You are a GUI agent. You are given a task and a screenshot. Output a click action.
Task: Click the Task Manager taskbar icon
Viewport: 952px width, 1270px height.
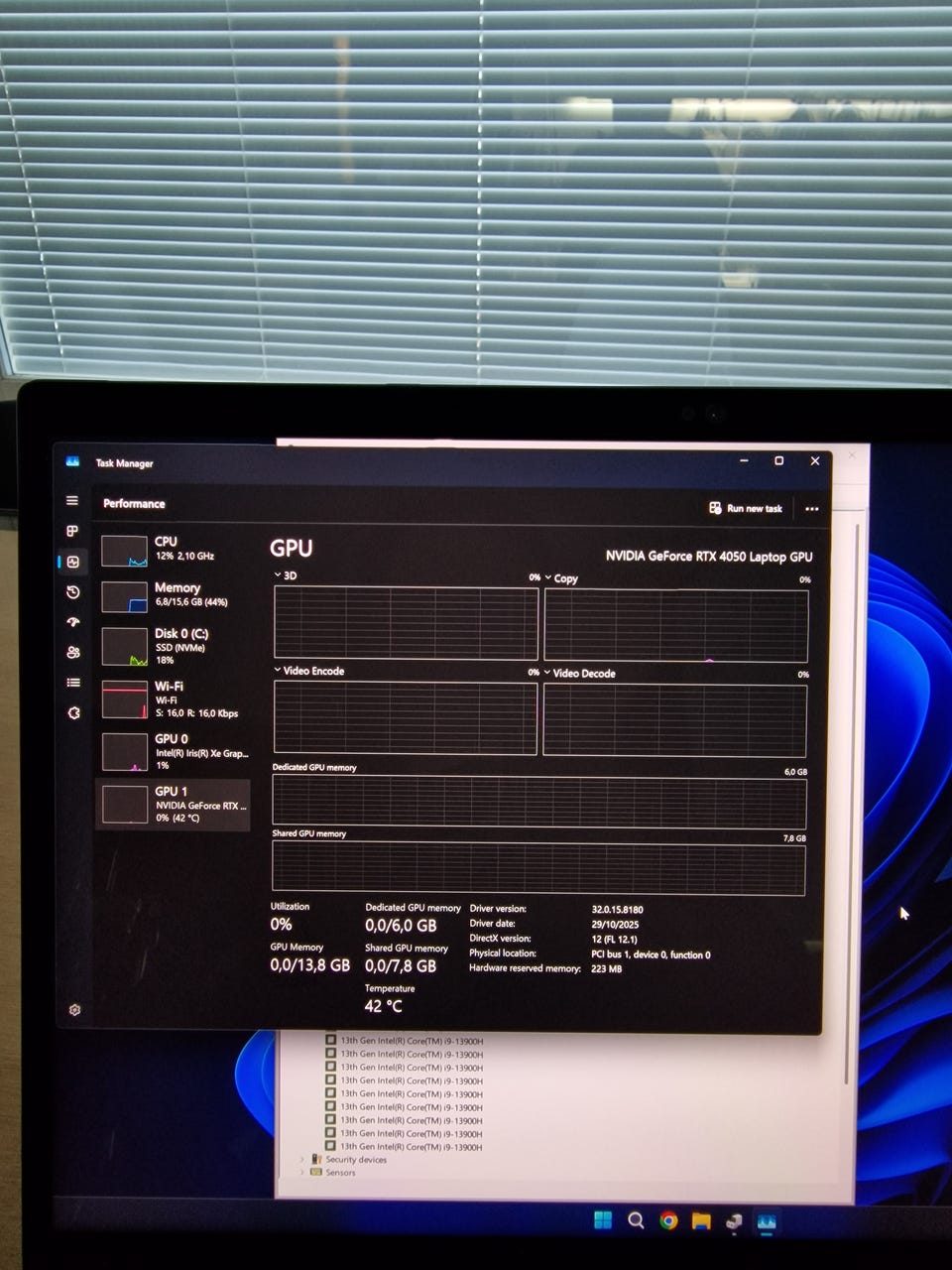[766, 1221]
